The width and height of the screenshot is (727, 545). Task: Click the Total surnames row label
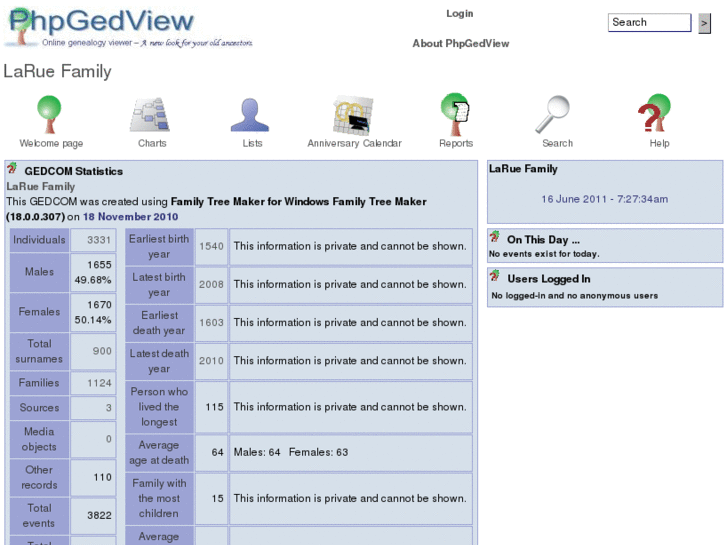[x=39, y=351]
